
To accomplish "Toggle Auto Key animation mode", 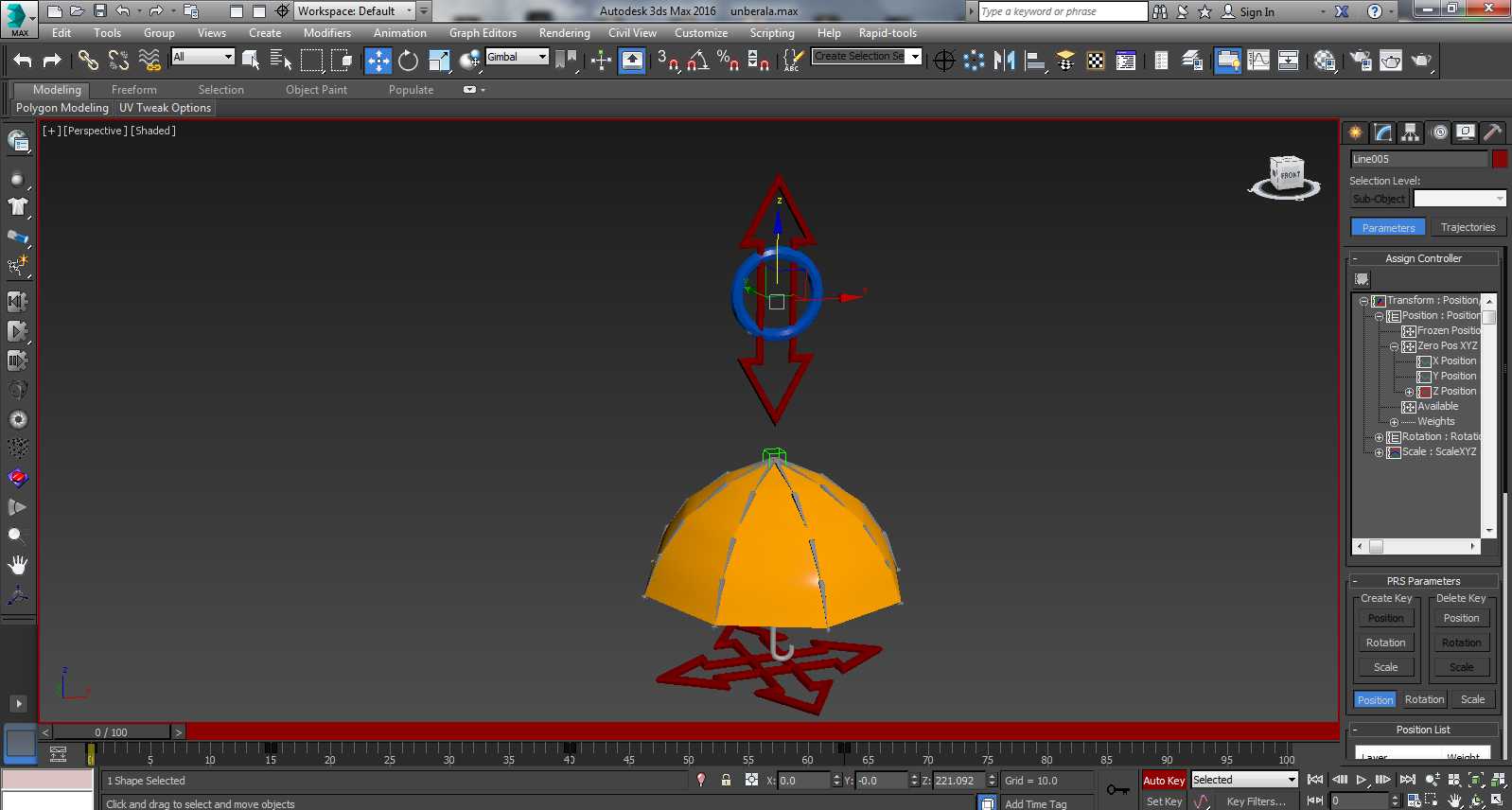I will (x=1164, y=781).
